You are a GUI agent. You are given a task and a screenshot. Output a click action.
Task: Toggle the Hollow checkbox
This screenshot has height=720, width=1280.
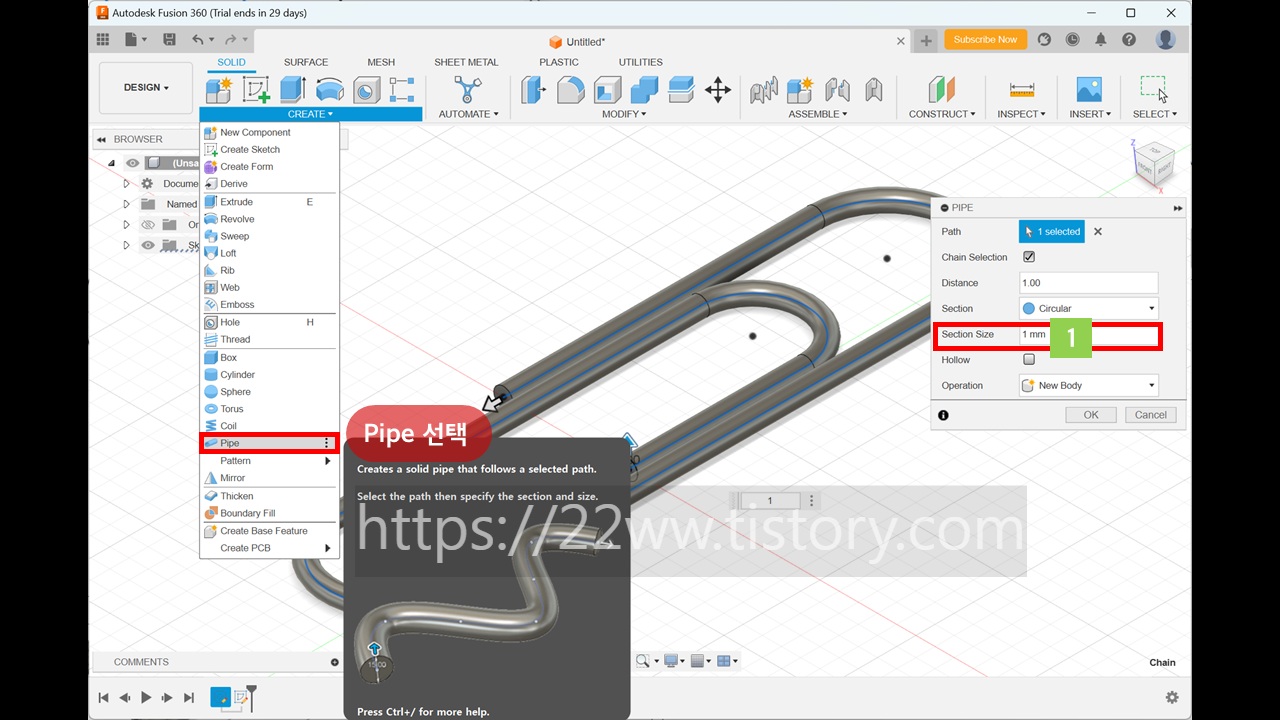(1029, 359)
